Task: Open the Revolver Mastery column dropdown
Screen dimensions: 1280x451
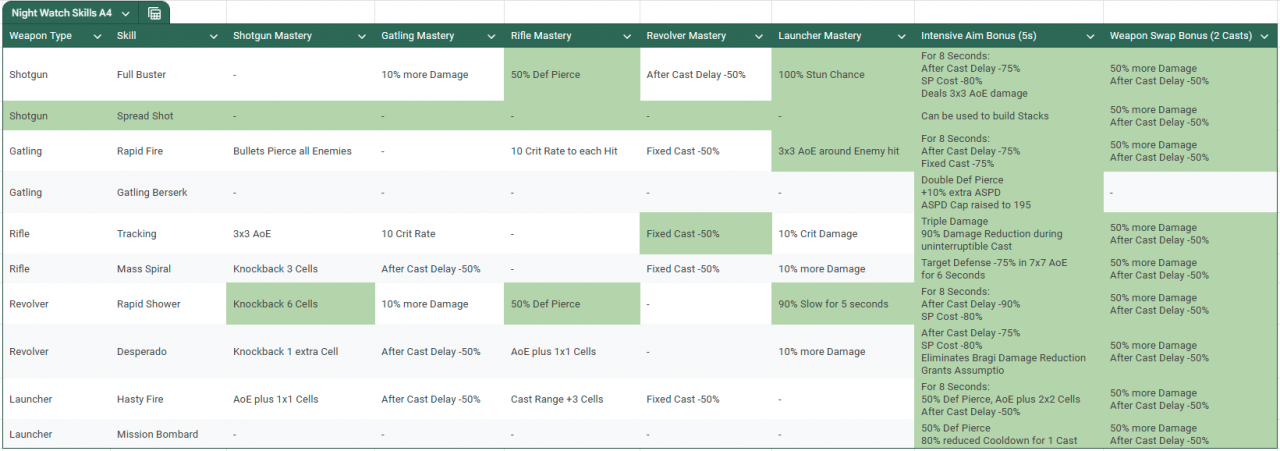Action: click(759, 36)
